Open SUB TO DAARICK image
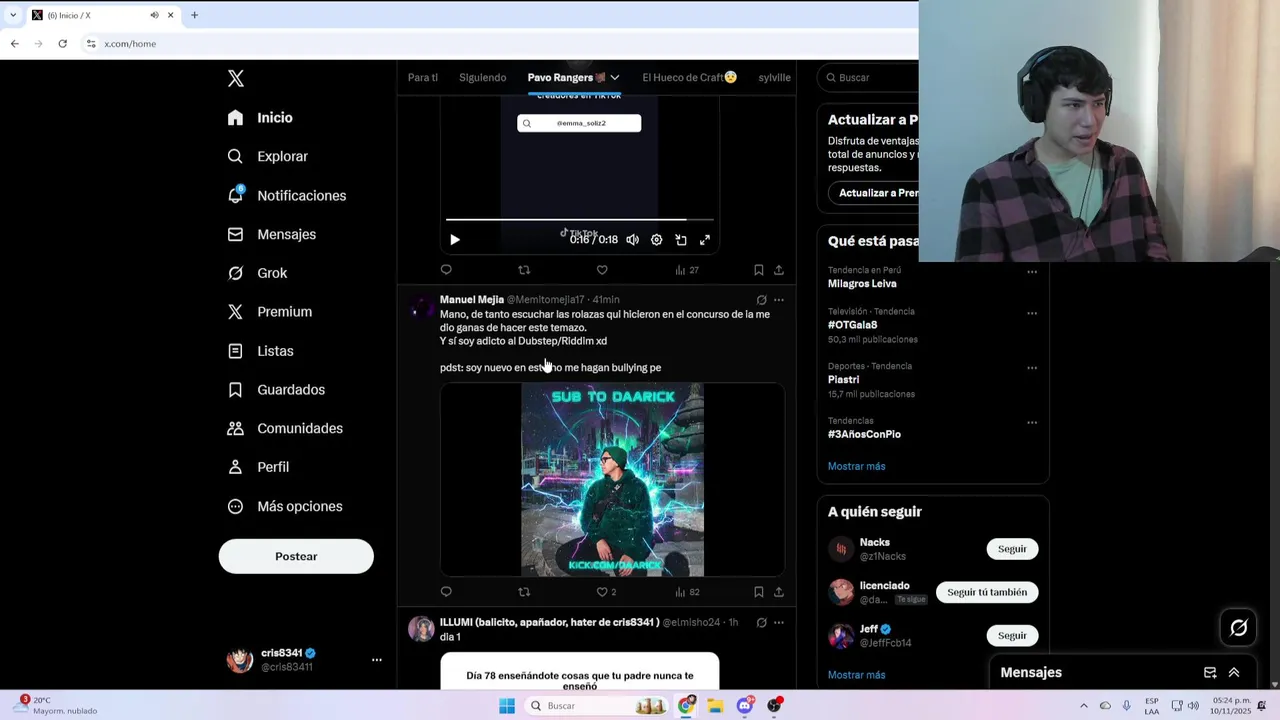Viewport: 1280px width, 720px height. pos(612,480)
